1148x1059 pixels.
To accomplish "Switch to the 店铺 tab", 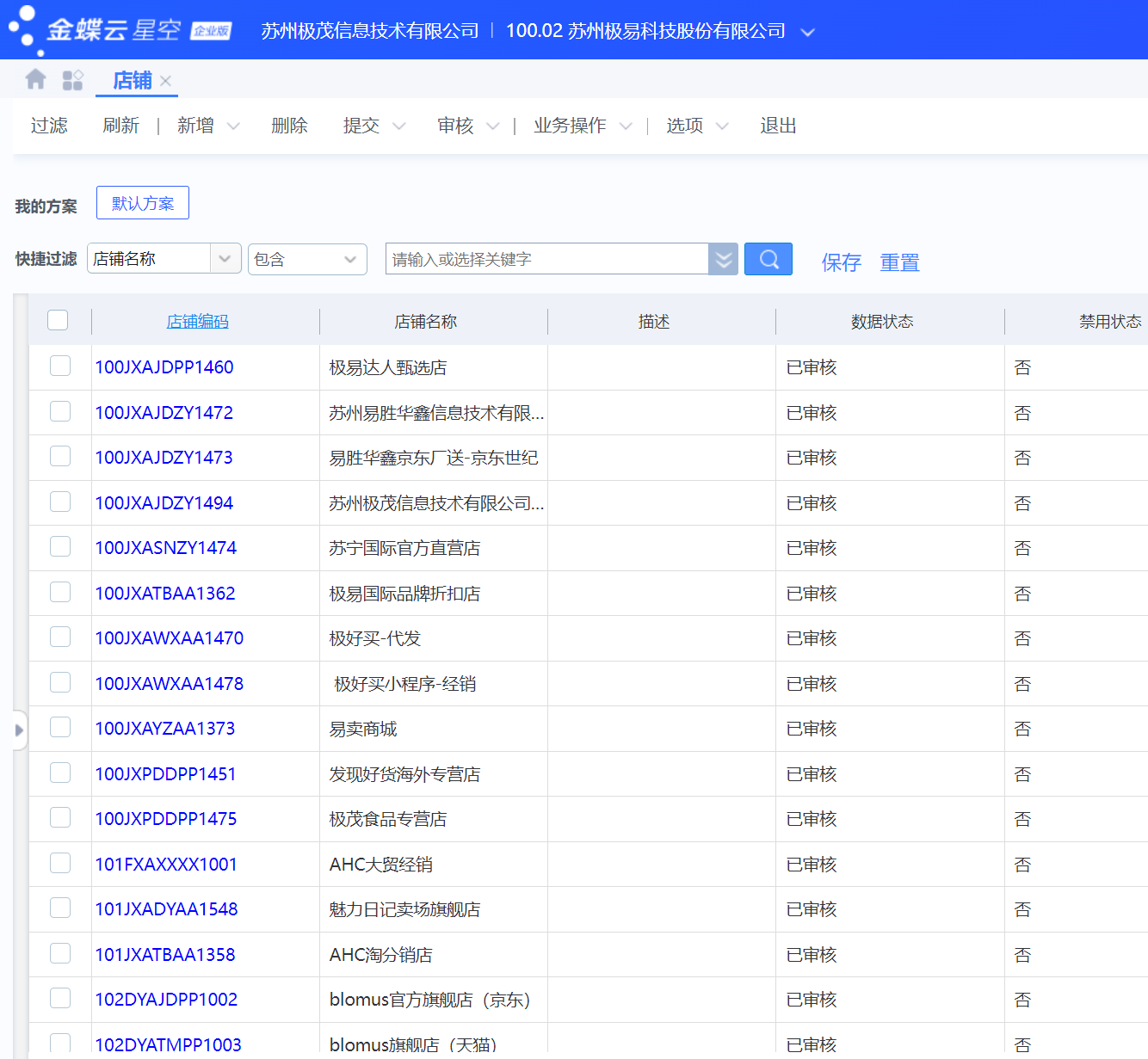I will coord(133,81).
